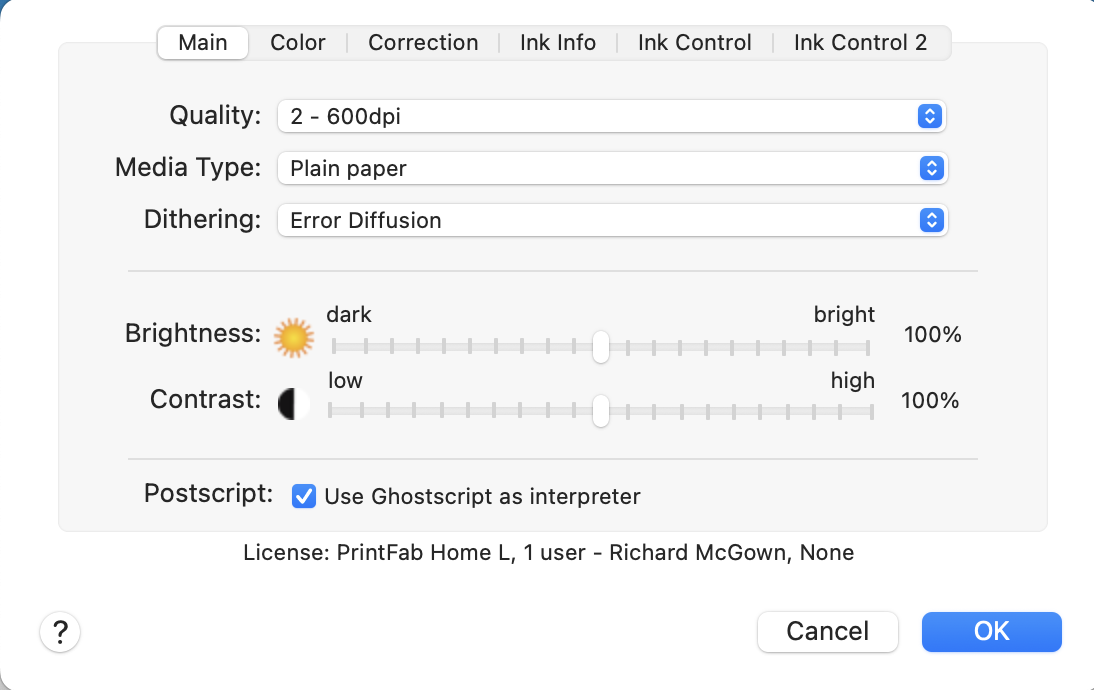
Task: Expand the Media Type dropdown
Action: point(611,168)
